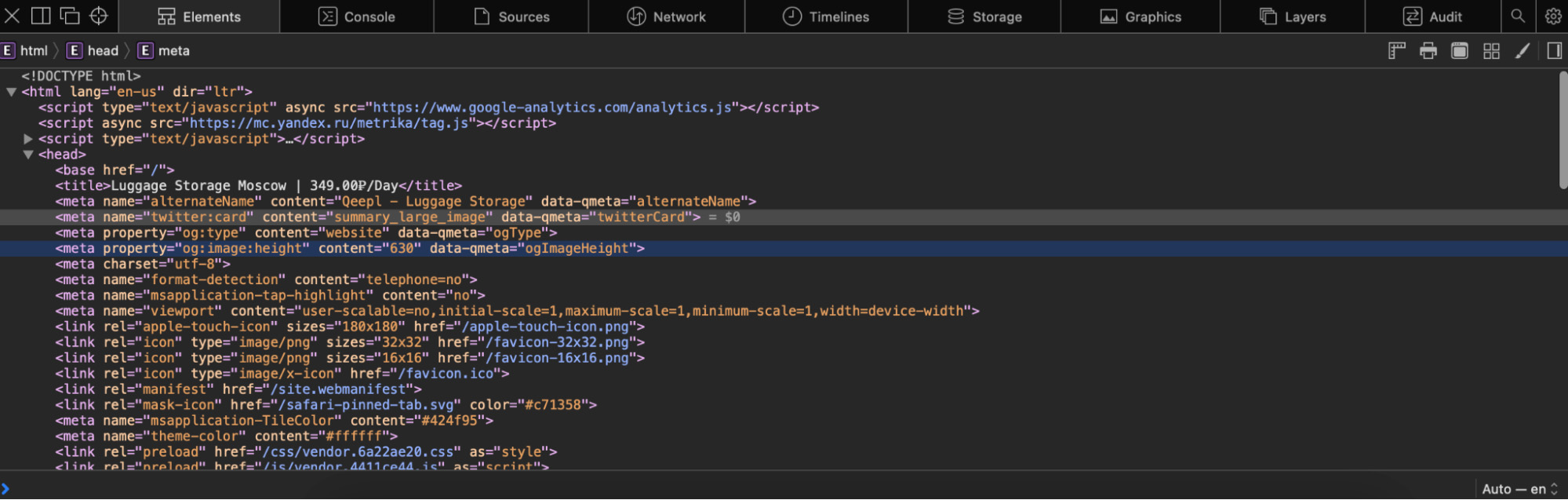This screenshot has height=500, width=1568.
Task: Collapse the html element node
Action: click(x=11, y=92)
